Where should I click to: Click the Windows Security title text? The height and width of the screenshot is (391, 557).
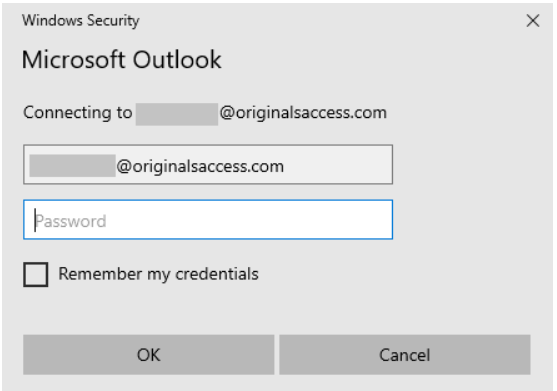pos(81,21)
